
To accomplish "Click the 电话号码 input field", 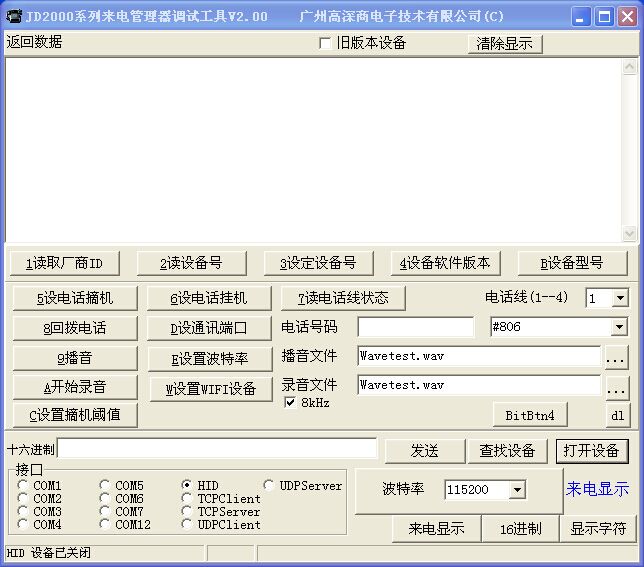I will click(x=416, y=327).
